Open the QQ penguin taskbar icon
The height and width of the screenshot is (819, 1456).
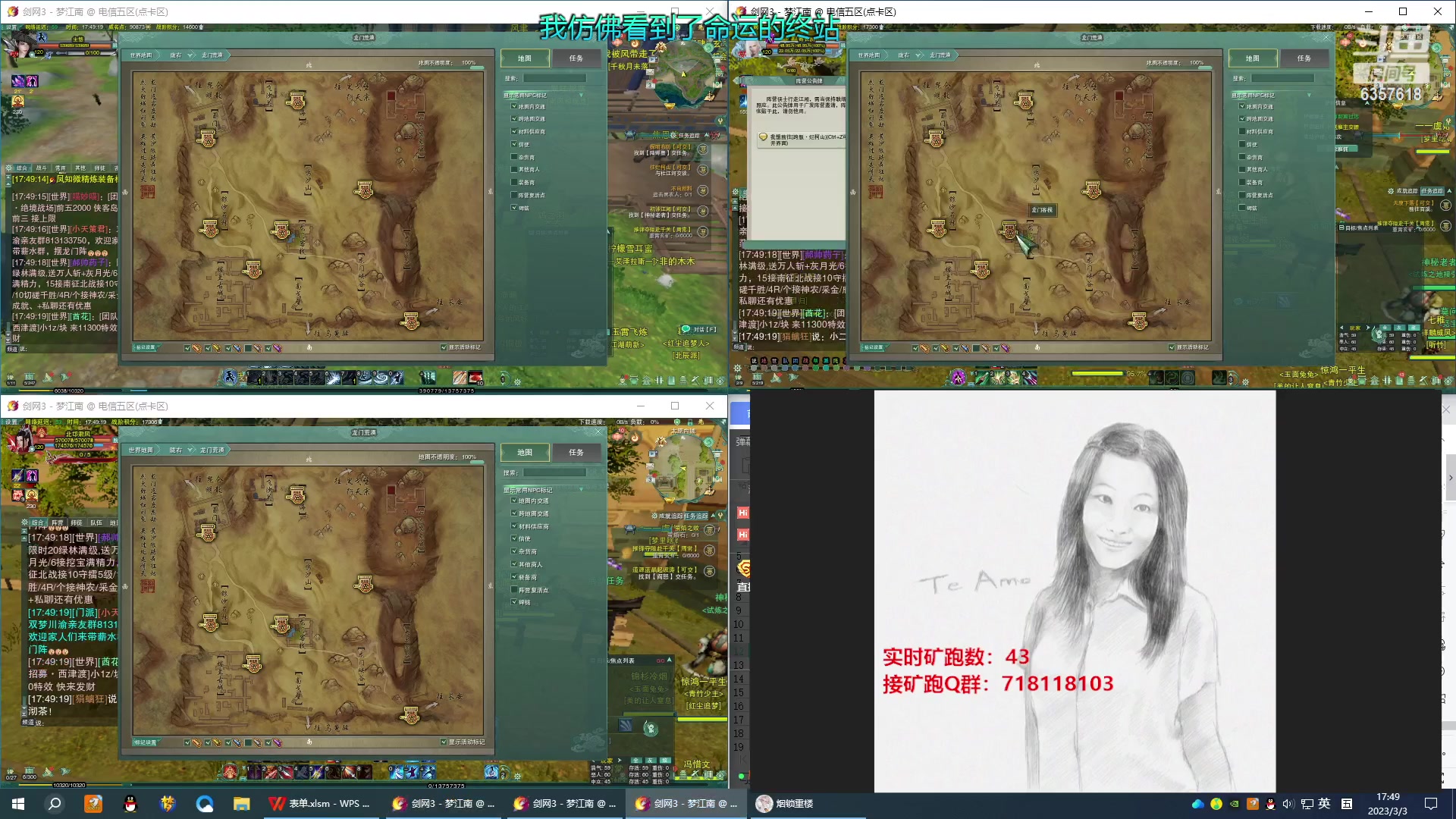[130, 804]
